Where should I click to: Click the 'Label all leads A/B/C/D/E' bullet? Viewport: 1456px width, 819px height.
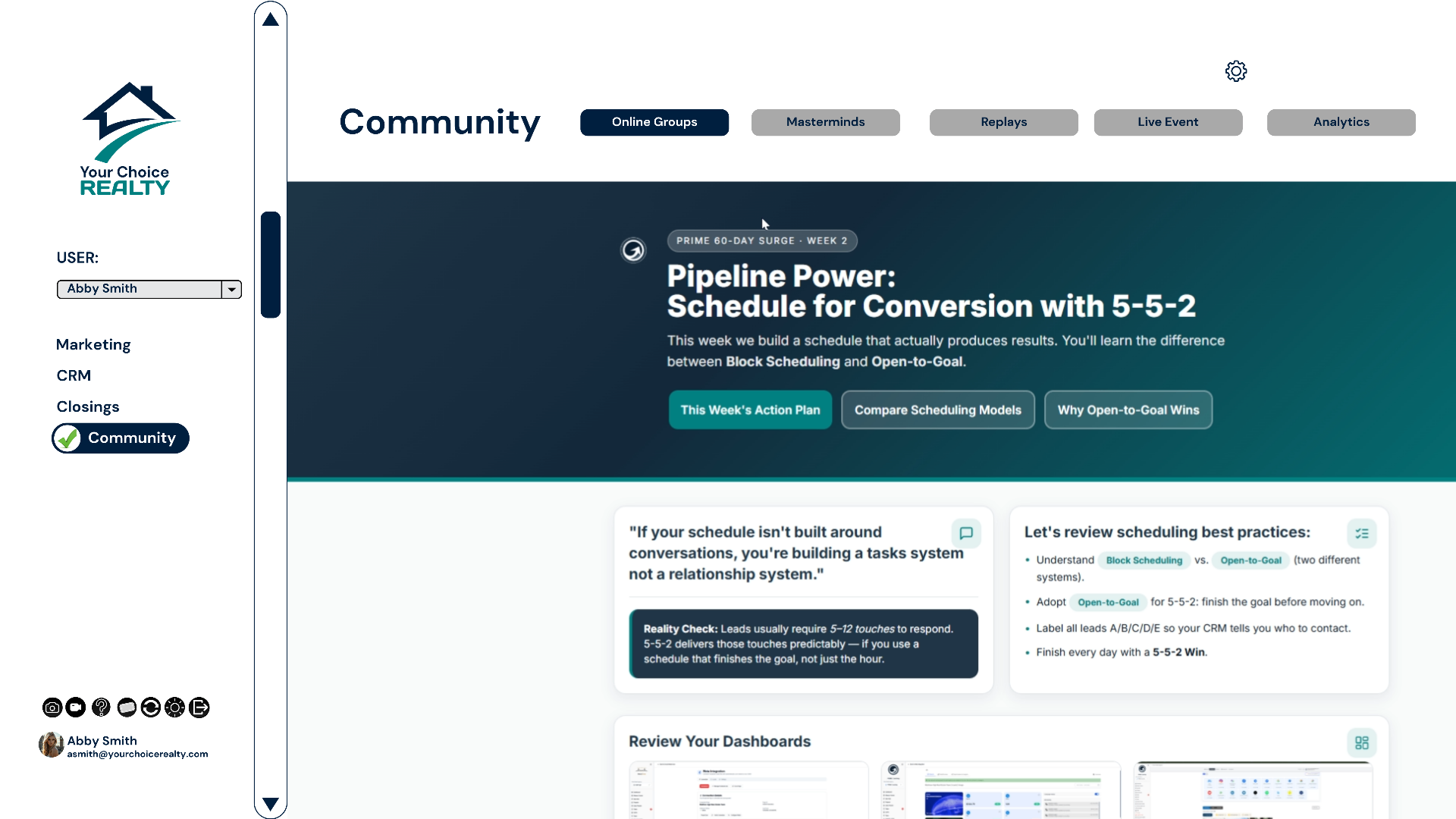click(x=1193, y=628)
